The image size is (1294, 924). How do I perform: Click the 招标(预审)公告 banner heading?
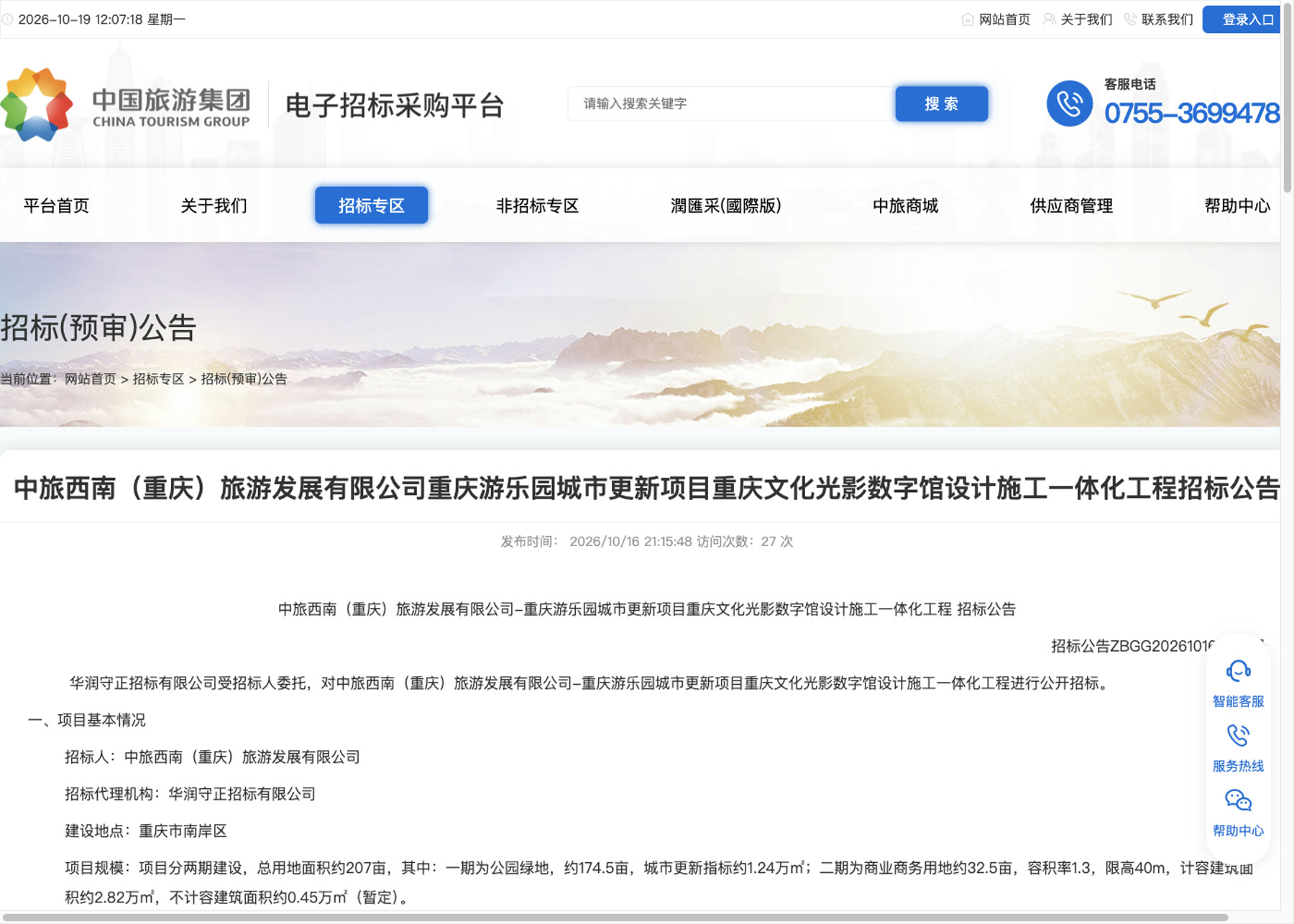point(98,328)
